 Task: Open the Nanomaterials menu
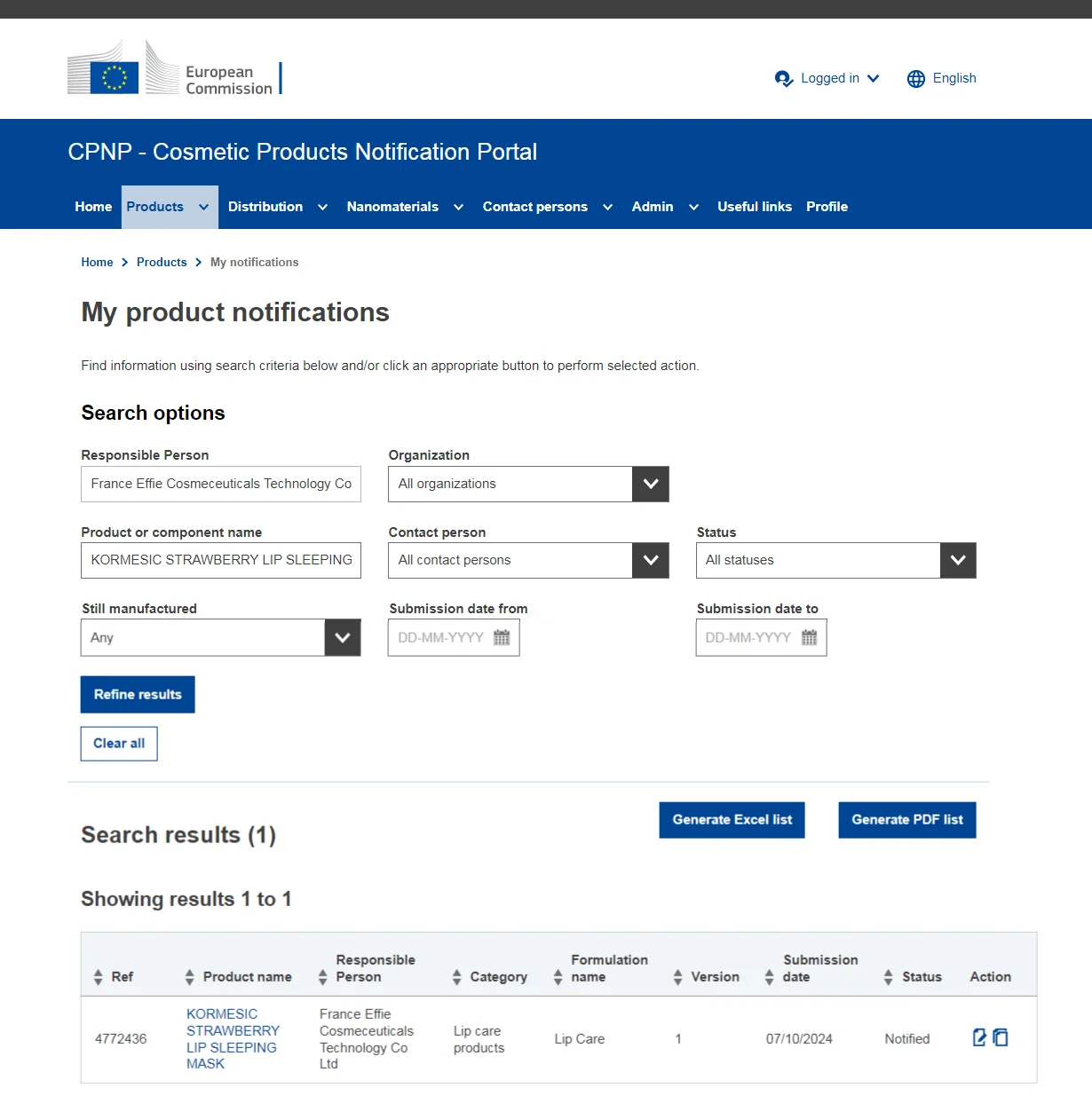coord(404,207)
